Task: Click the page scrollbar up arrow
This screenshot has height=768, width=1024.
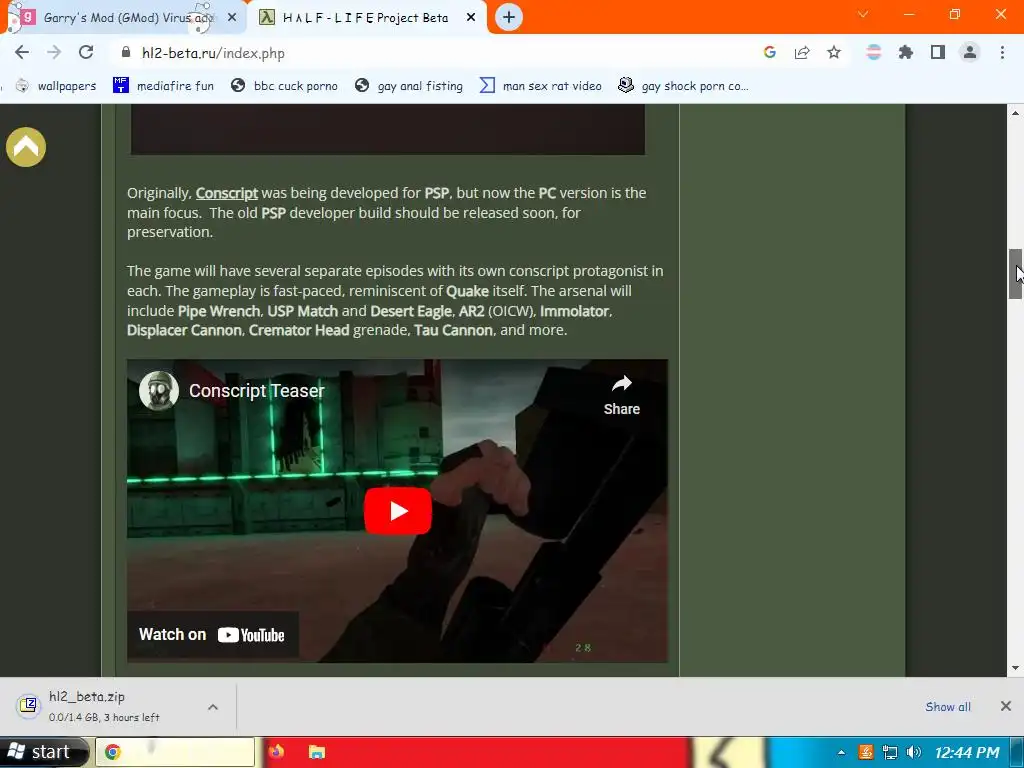Action: click(x=1016, y=113)
